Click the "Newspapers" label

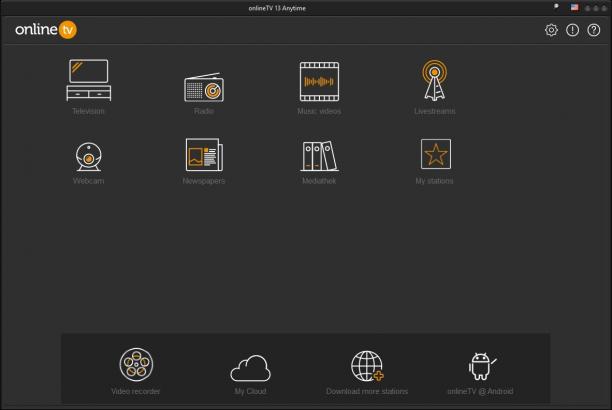click(x=204, y=181)
